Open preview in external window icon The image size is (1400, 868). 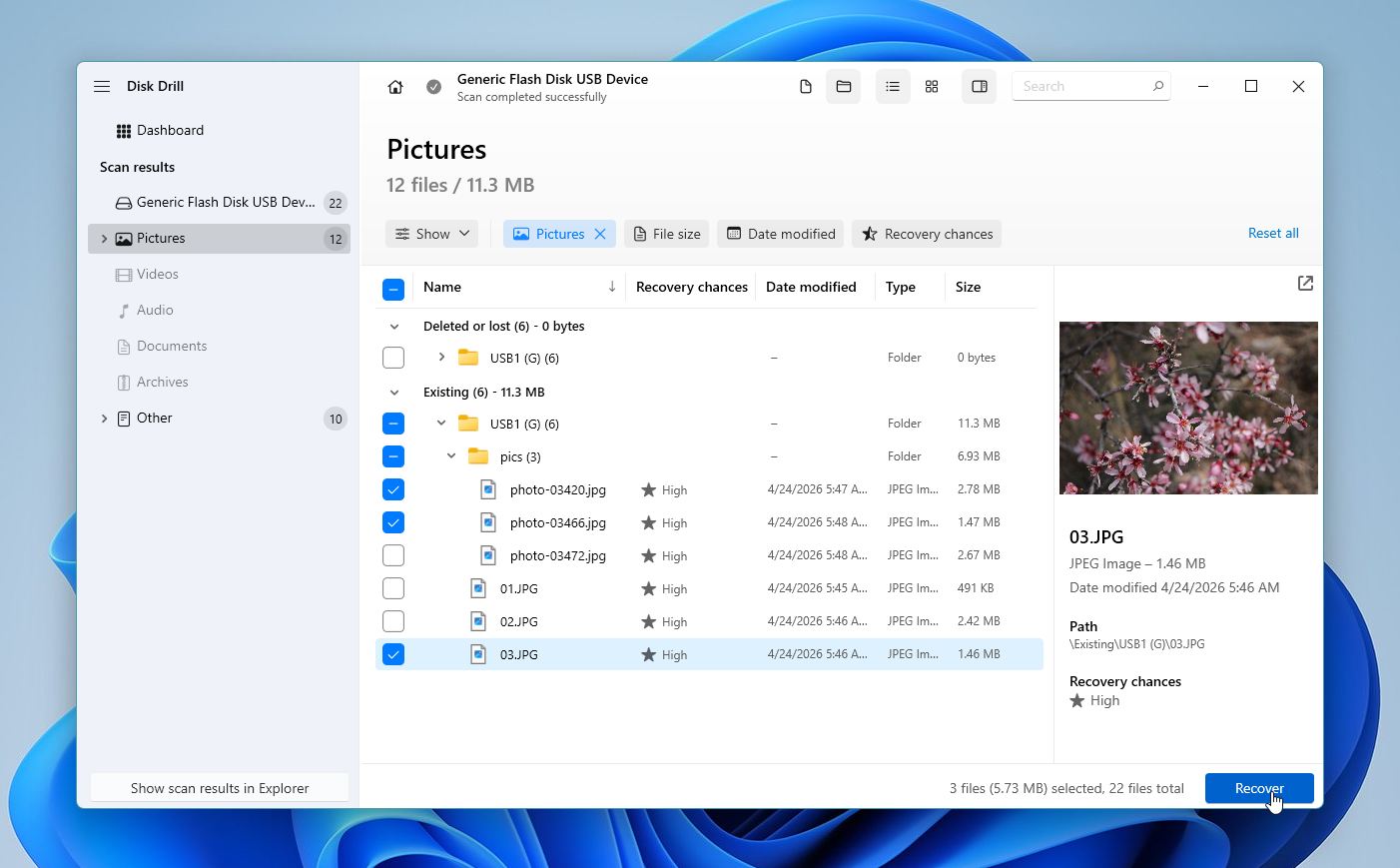[1305, 284]
